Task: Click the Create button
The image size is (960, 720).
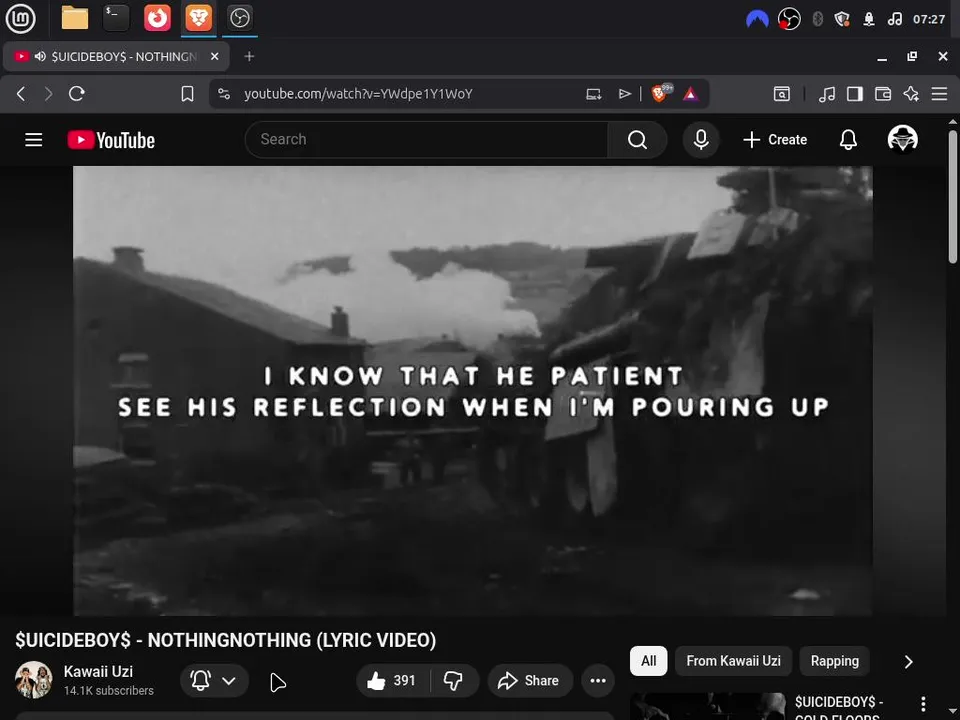Action: (775, 140)
